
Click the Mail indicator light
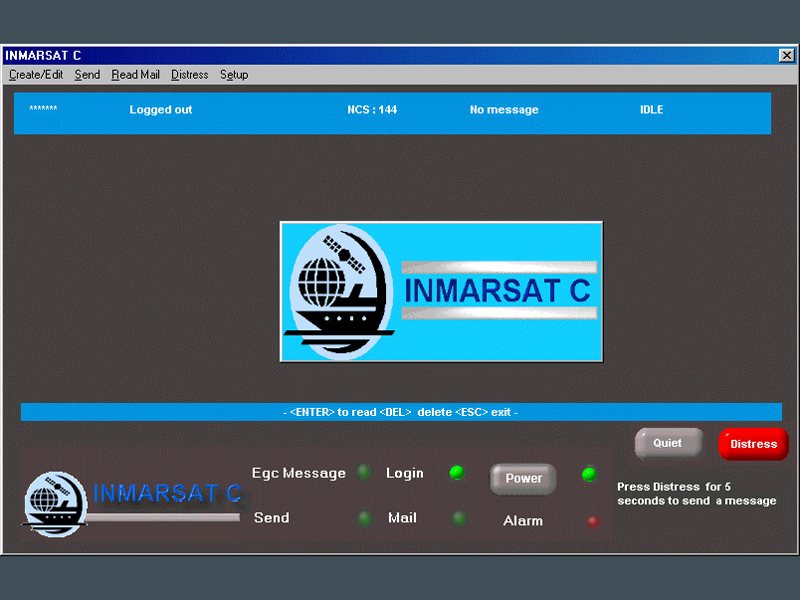point(459,518)
